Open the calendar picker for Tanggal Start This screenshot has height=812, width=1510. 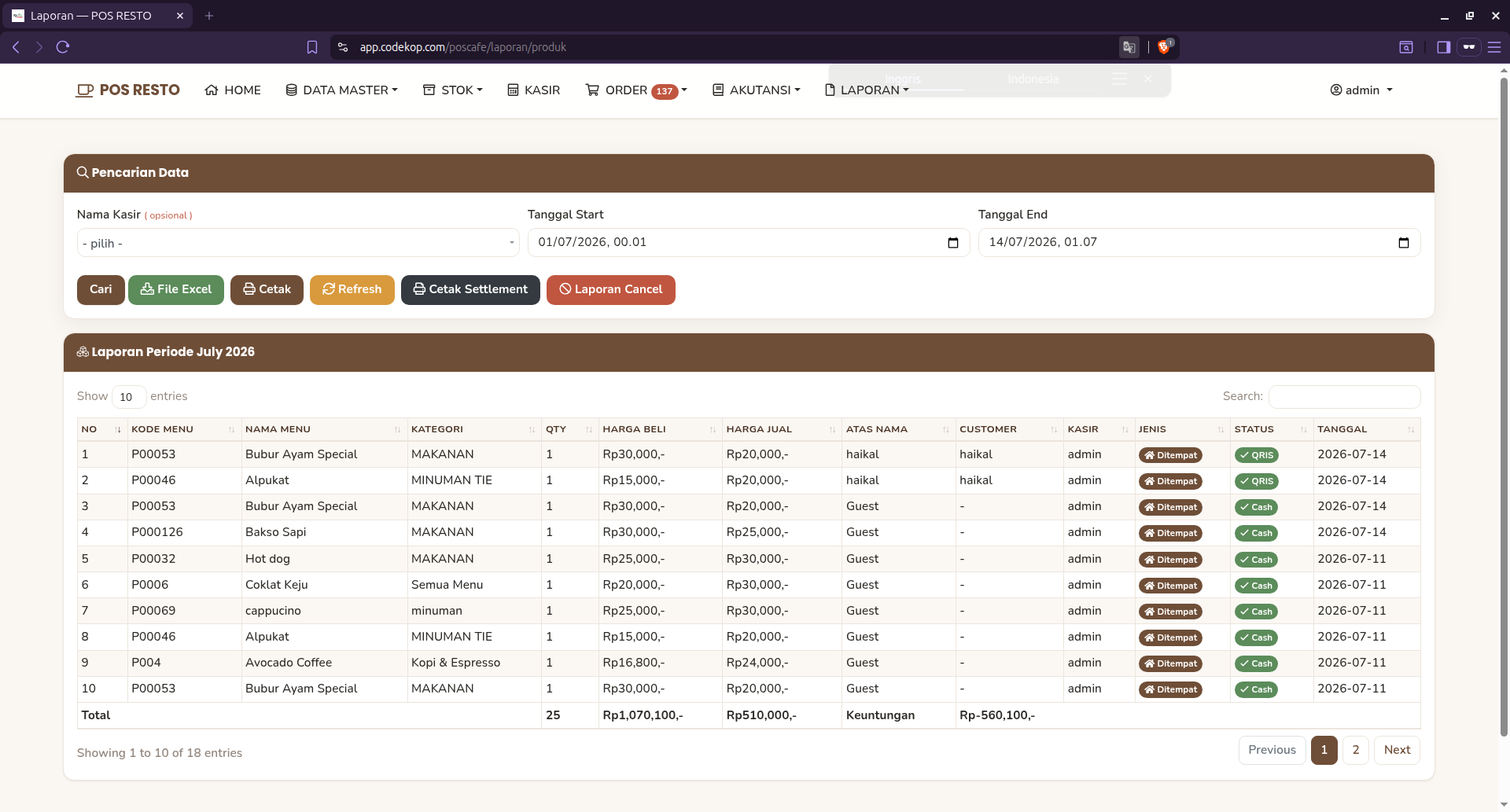coord(953,243)
